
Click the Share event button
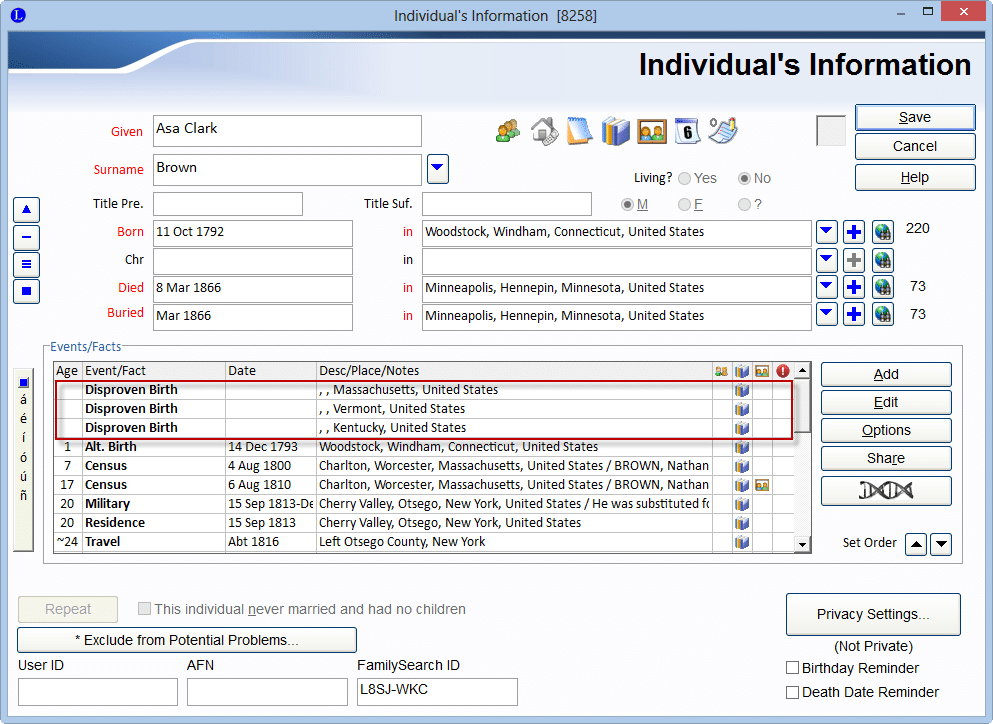coord(886,458)
